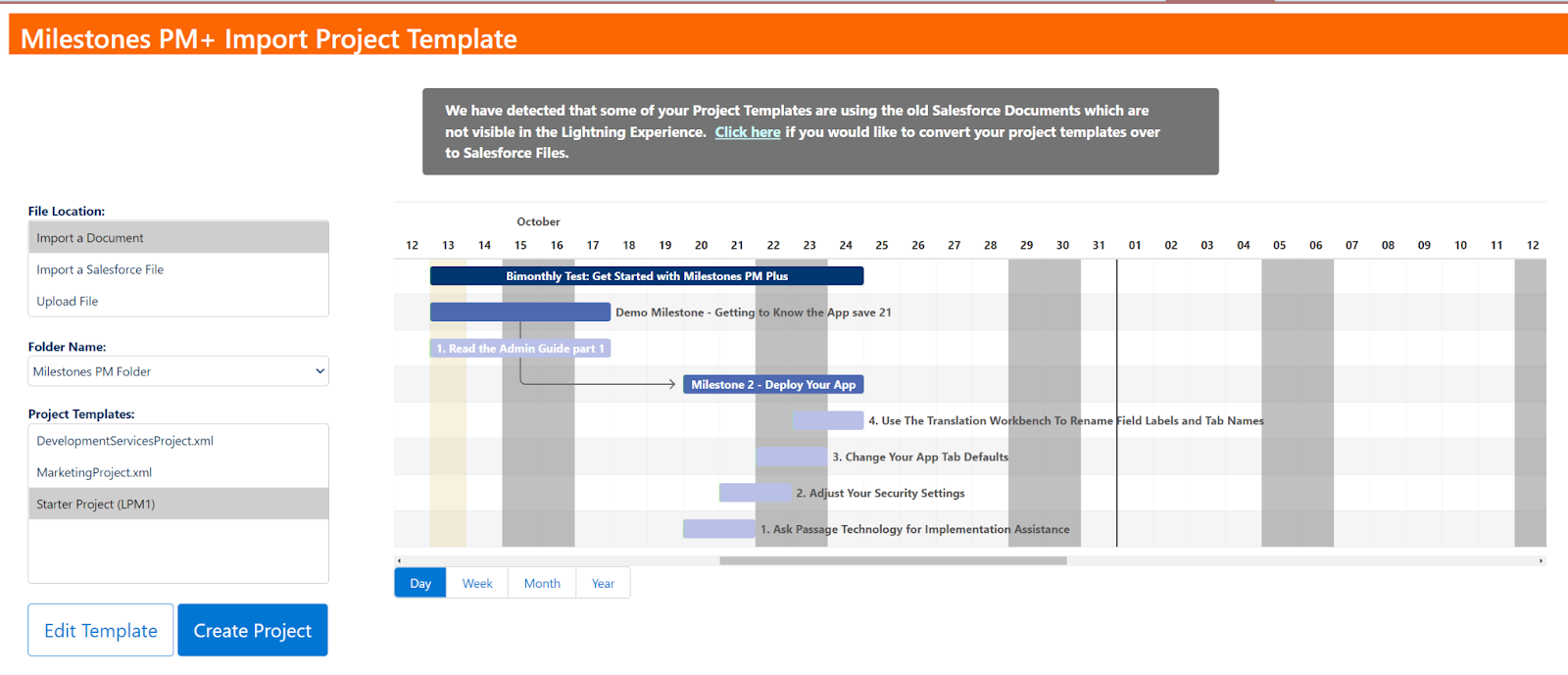
Task: Click the 'Click here' conversion link
Action: click(x=748, y=132)
